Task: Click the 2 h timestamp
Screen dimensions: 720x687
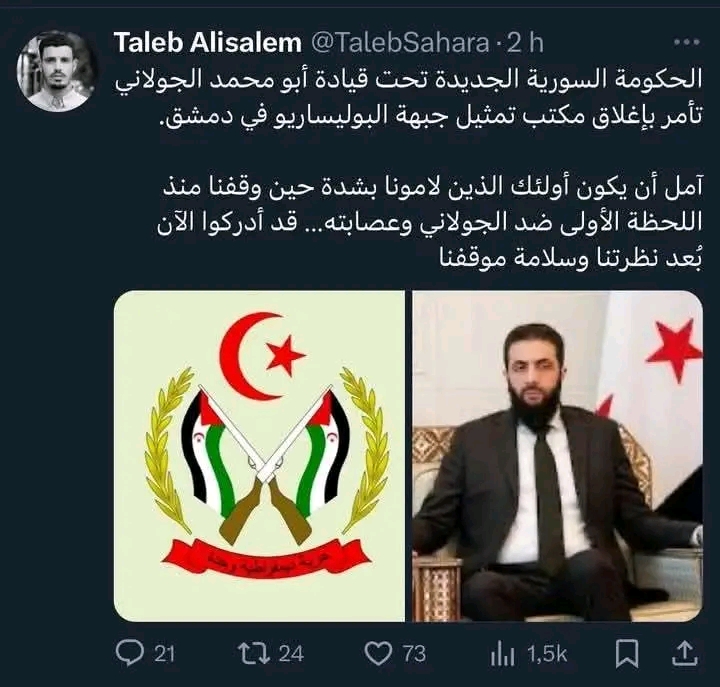Action: (525, 43)
